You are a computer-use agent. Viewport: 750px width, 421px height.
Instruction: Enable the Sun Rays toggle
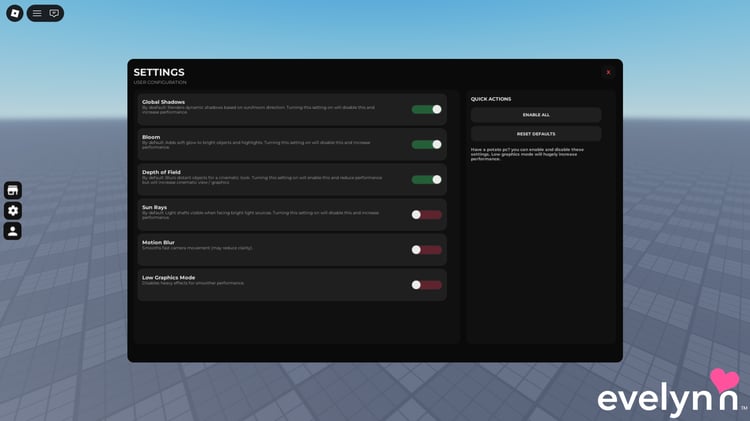pyautogui.click(x=427, y=215)
